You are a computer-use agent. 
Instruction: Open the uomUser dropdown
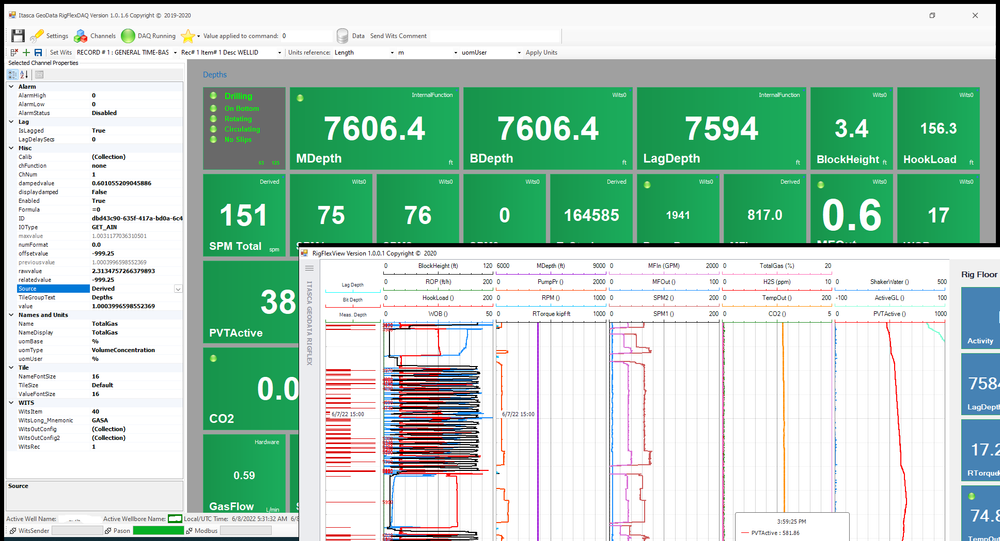click(x=518, y=53)
